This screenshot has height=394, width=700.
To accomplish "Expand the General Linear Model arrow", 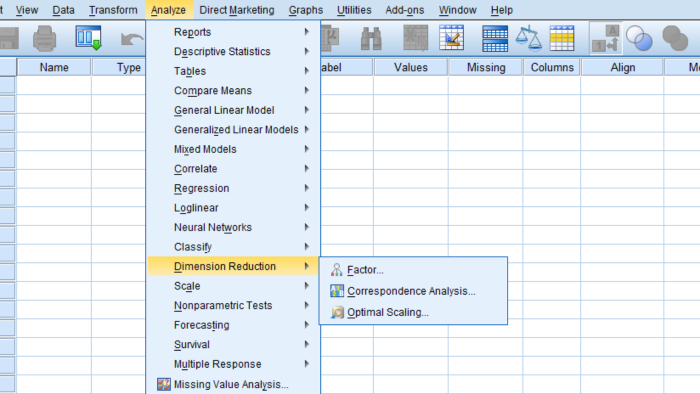I will coord(307,110).
